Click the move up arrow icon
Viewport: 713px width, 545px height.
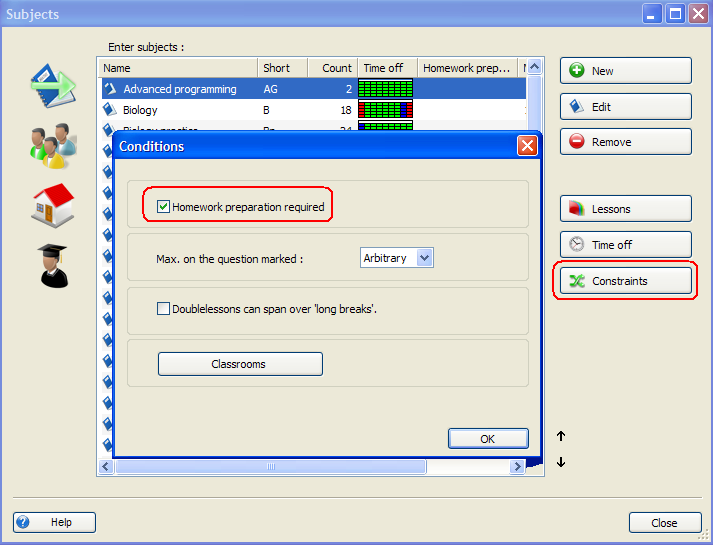tap(561, 436)
